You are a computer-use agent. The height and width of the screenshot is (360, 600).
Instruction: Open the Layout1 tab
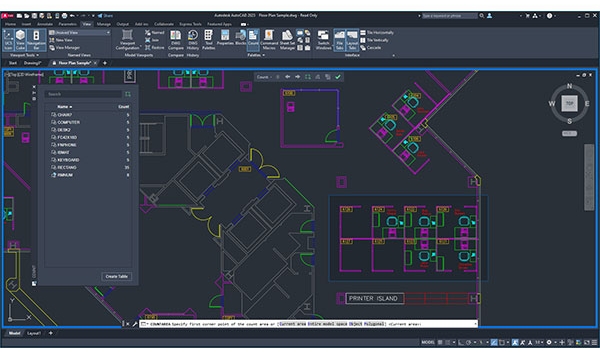point(34,333)
